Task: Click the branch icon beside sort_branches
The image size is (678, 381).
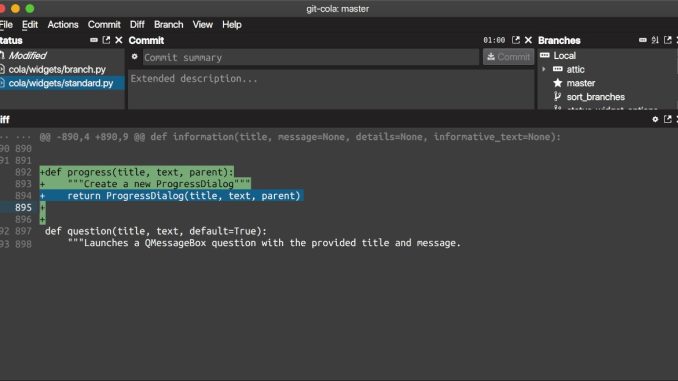Action: pos(557,96)
